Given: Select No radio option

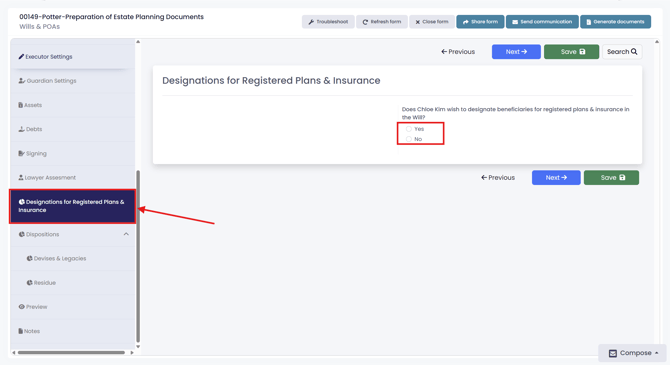Looking at the screenshot, I should 409,139.
